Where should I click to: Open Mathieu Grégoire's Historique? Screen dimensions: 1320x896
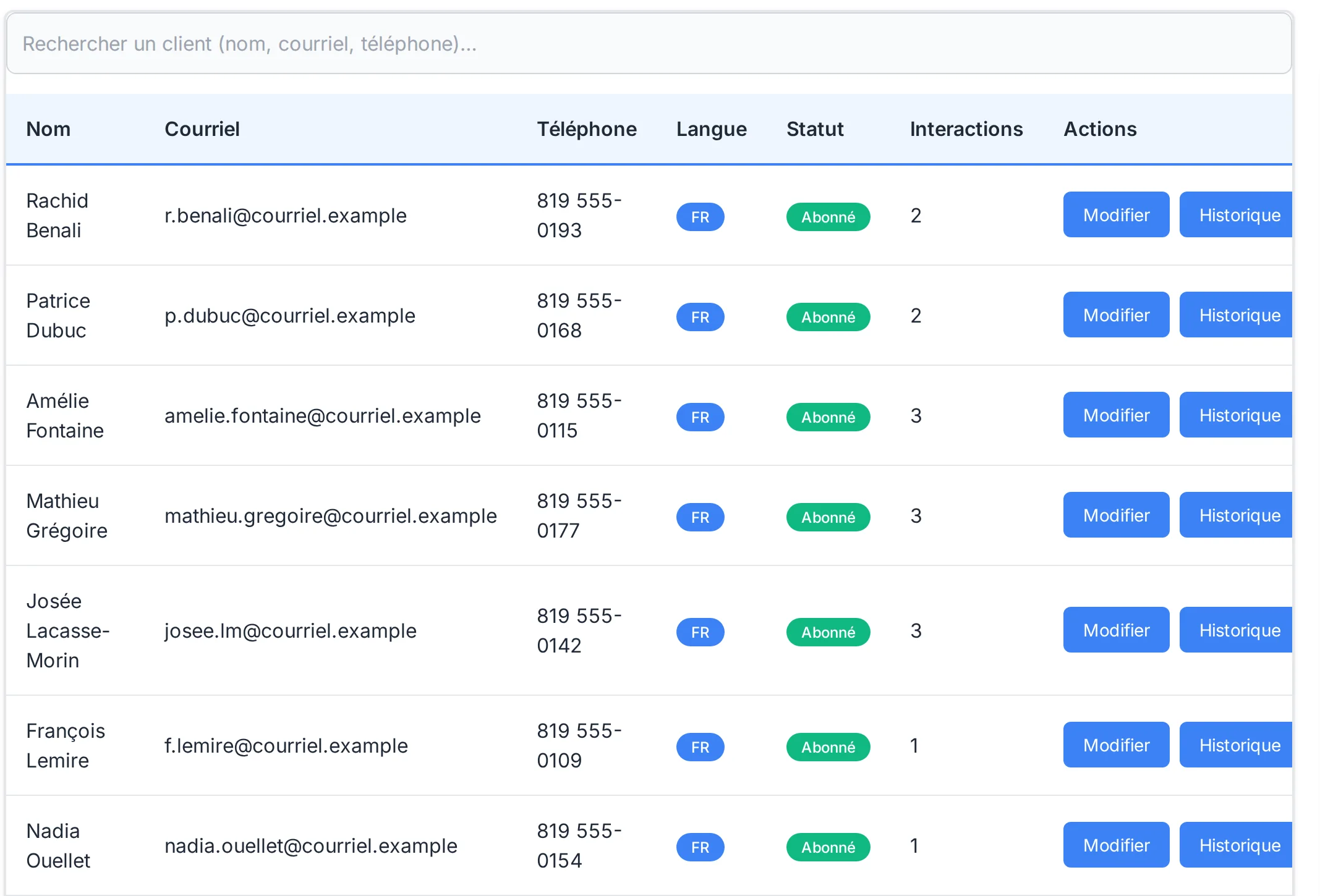1235,515
